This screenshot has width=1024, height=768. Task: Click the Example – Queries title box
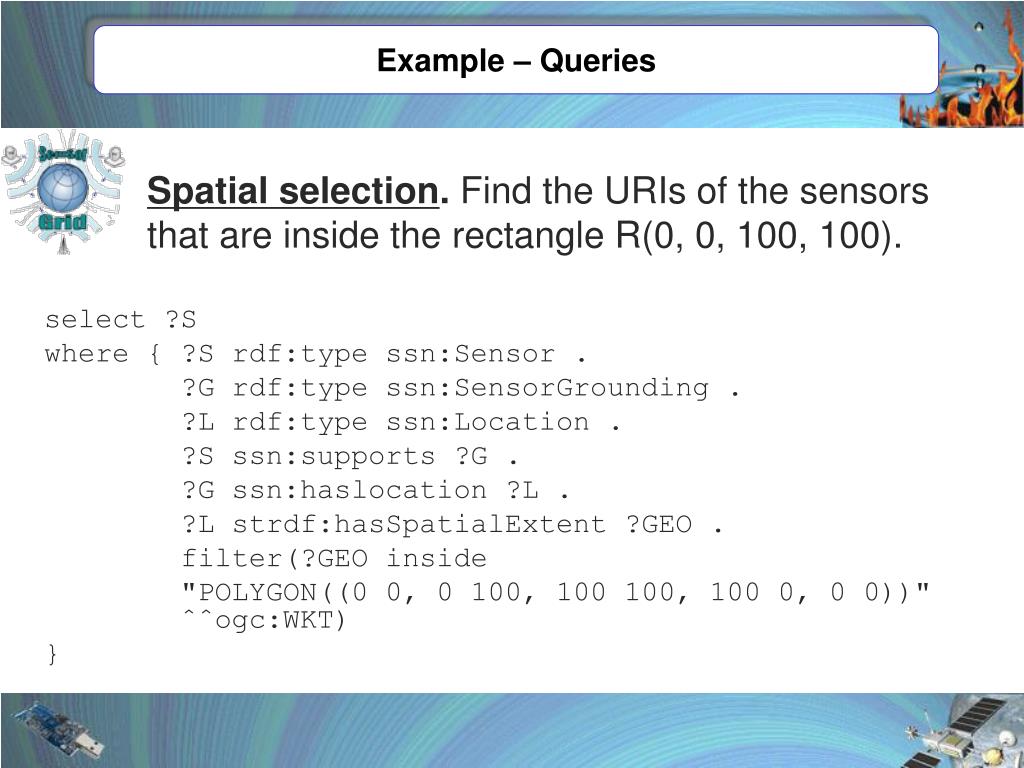516,60
